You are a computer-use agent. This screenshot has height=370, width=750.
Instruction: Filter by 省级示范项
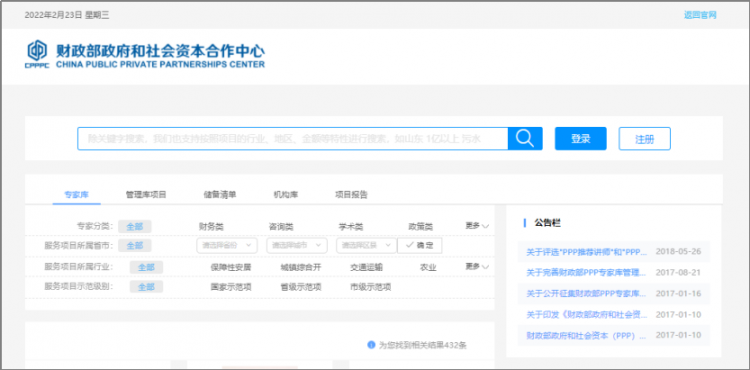pyautogui.click(x=301, y=287)
